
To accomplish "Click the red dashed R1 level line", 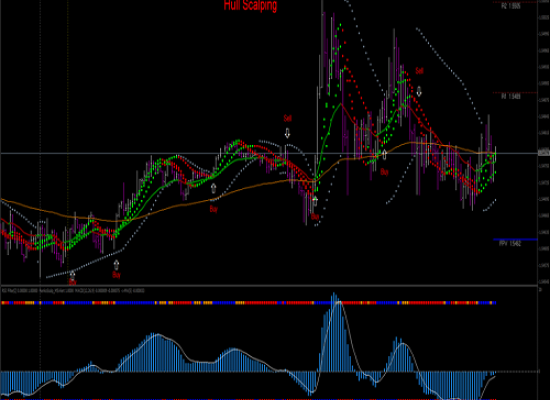I will click(x=515, y=93).
